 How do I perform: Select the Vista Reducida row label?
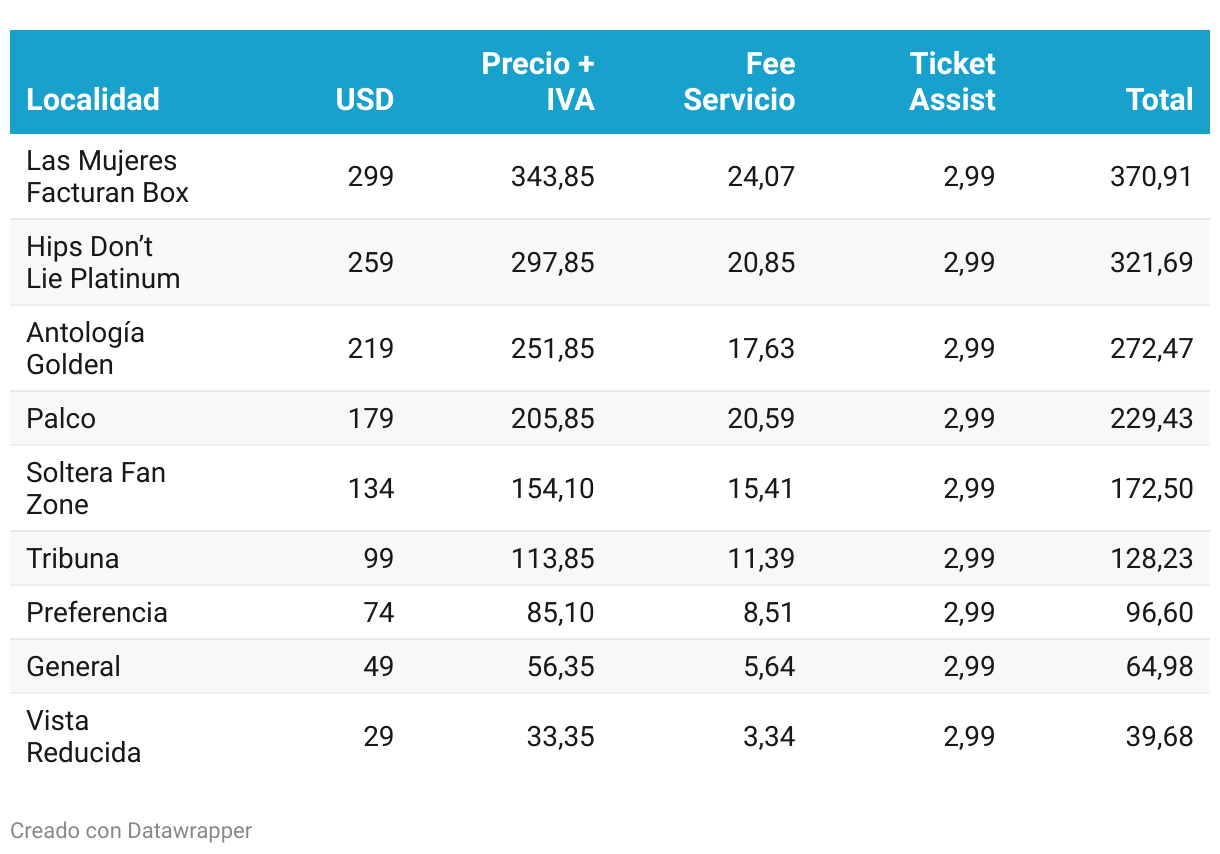click(x=83, y=737)
